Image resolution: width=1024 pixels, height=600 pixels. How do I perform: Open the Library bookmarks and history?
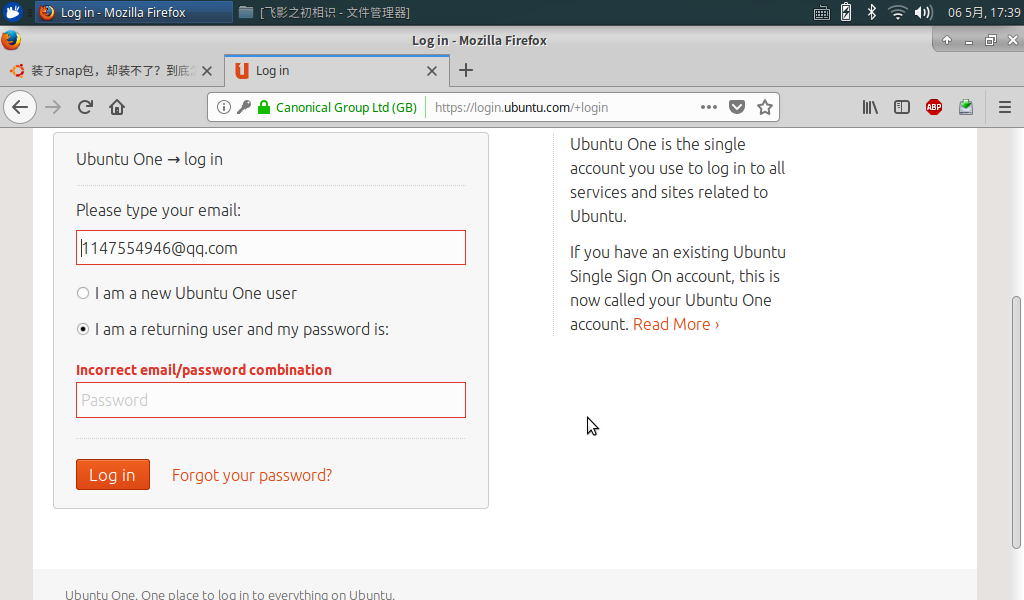[x=870, y=107]
